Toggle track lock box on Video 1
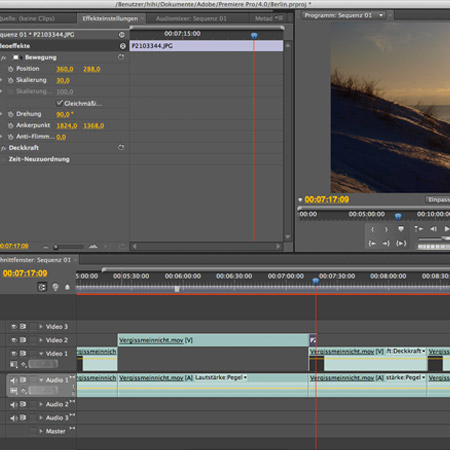 click(33, 353)
